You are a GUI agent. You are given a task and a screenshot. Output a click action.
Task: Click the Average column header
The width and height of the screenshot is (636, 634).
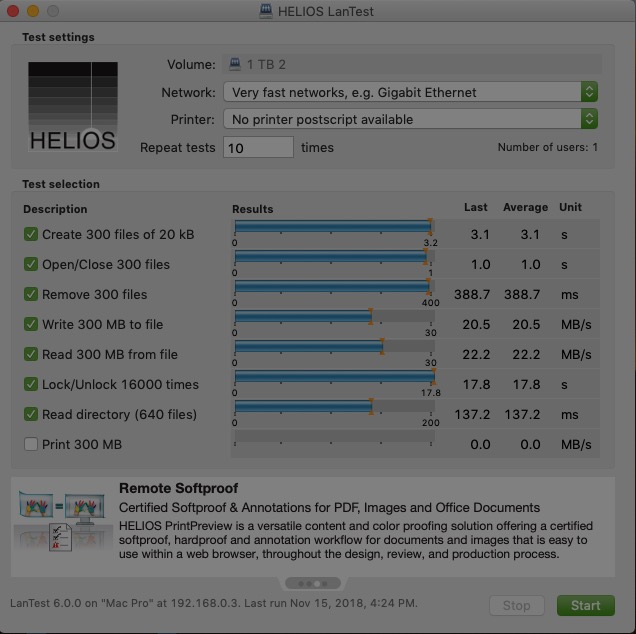525,207
